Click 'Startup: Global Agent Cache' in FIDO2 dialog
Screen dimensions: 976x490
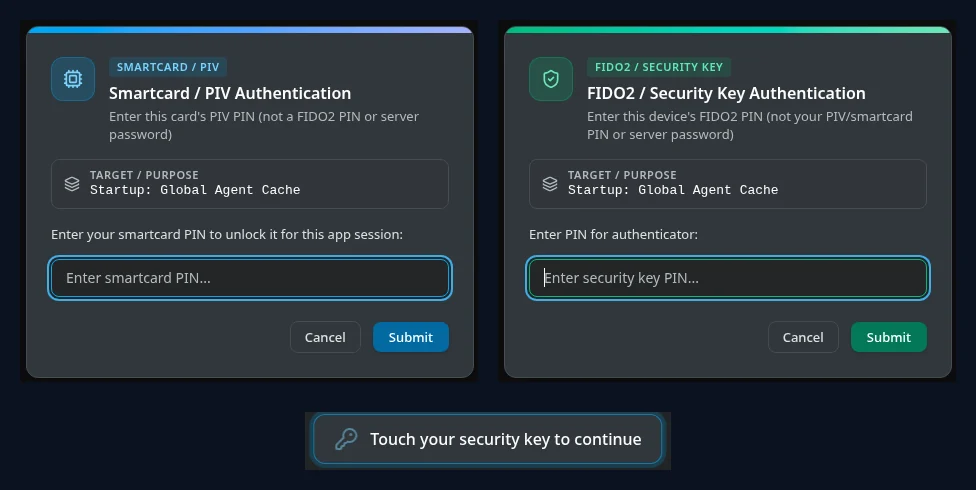673,190
